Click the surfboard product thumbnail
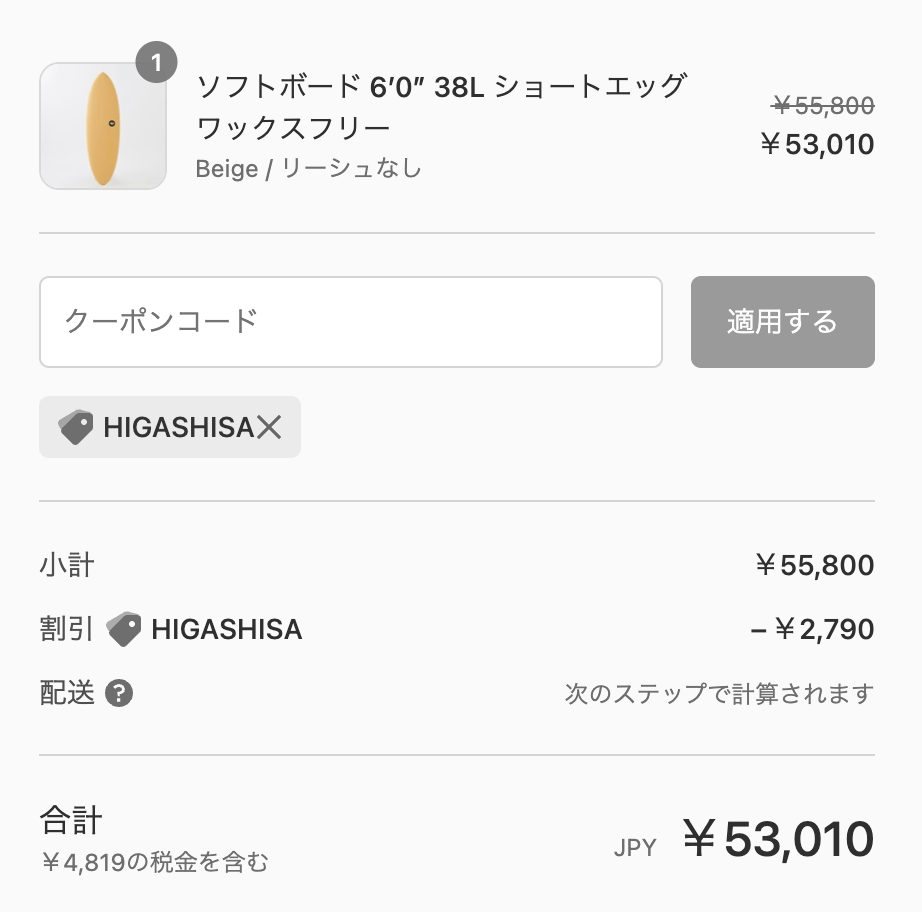This screenshot has height=912, width=922. [x=103, y=126]
